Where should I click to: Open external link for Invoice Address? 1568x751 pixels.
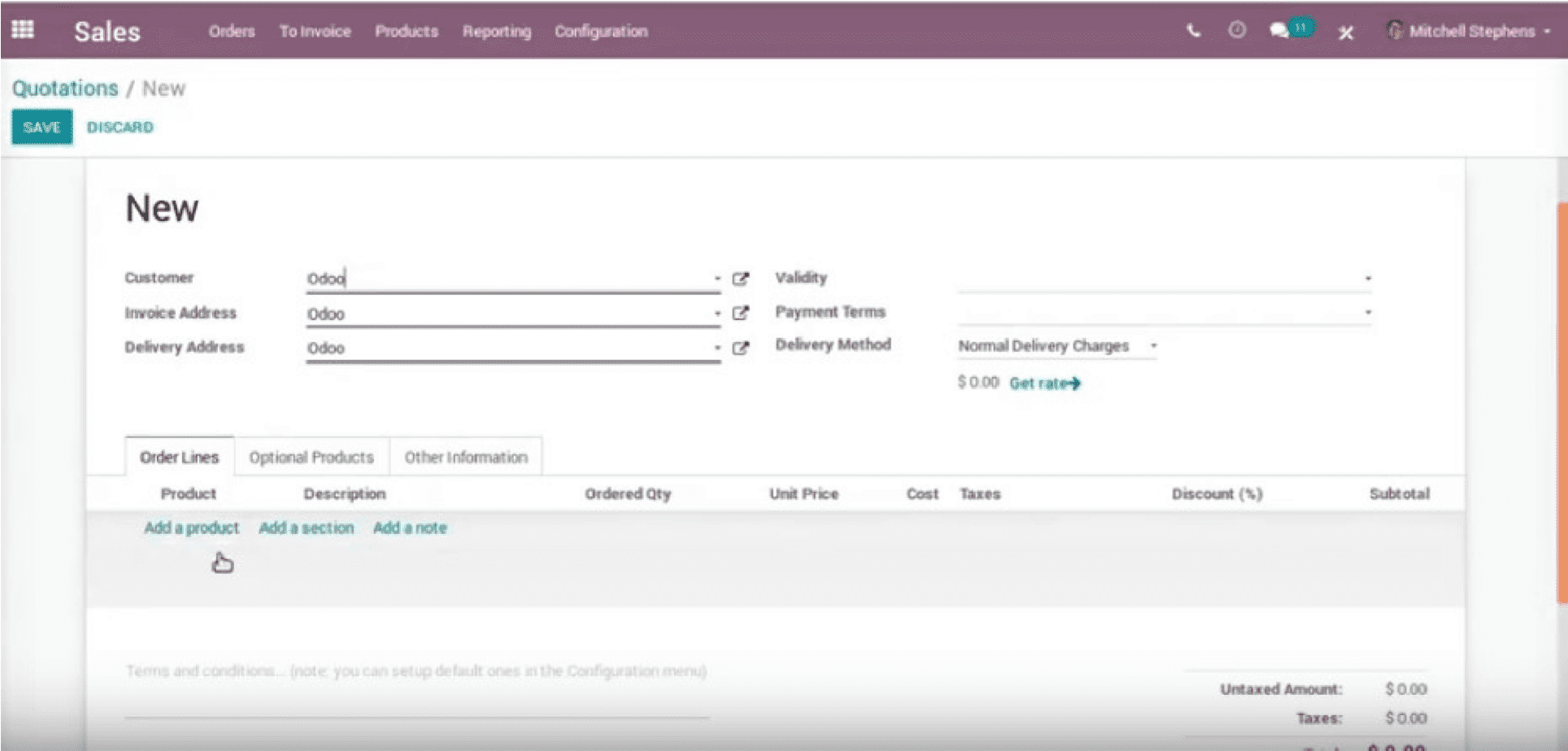[740, 313]
